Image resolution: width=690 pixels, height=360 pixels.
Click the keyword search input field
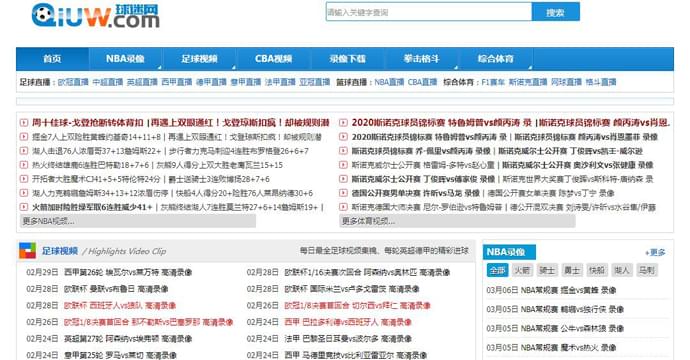pos(429,12)
